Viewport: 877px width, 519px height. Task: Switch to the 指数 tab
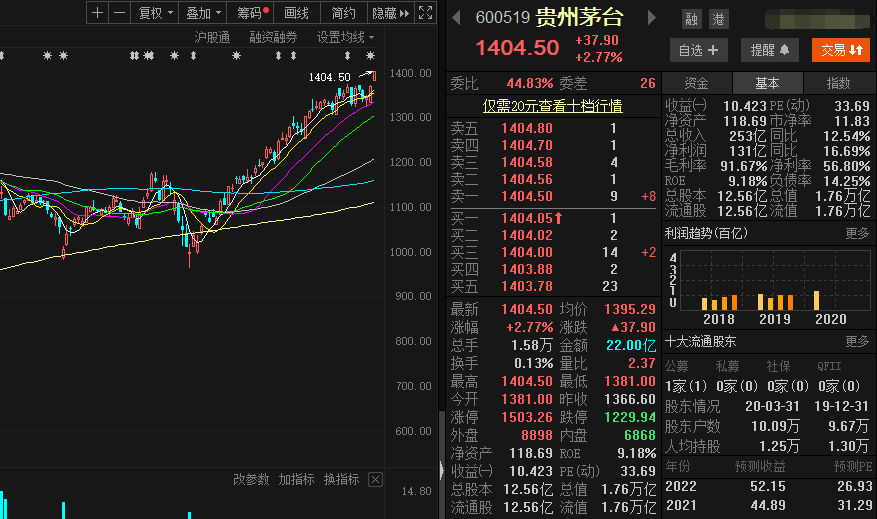(838, 83)
